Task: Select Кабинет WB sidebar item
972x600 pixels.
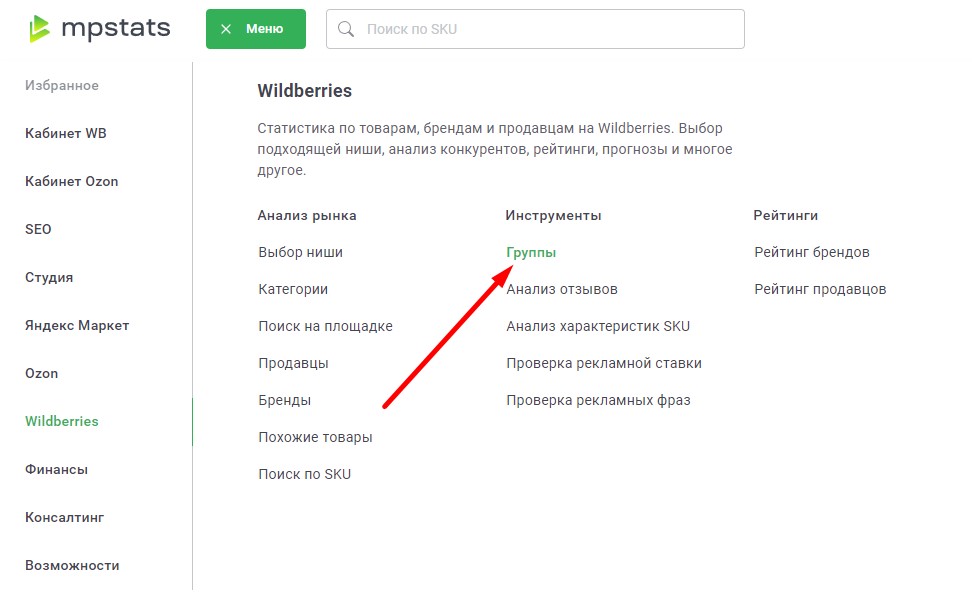Action: click(66, 134)
